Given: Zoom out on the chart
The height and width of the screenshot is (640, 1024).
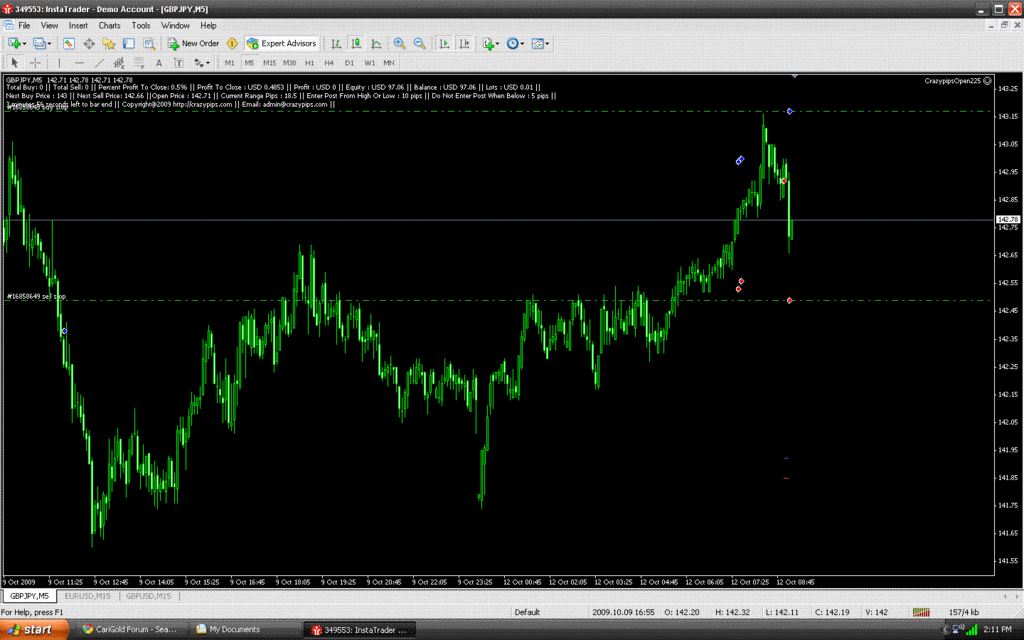Looking at the screenshot, I should (x=419, y=44).
